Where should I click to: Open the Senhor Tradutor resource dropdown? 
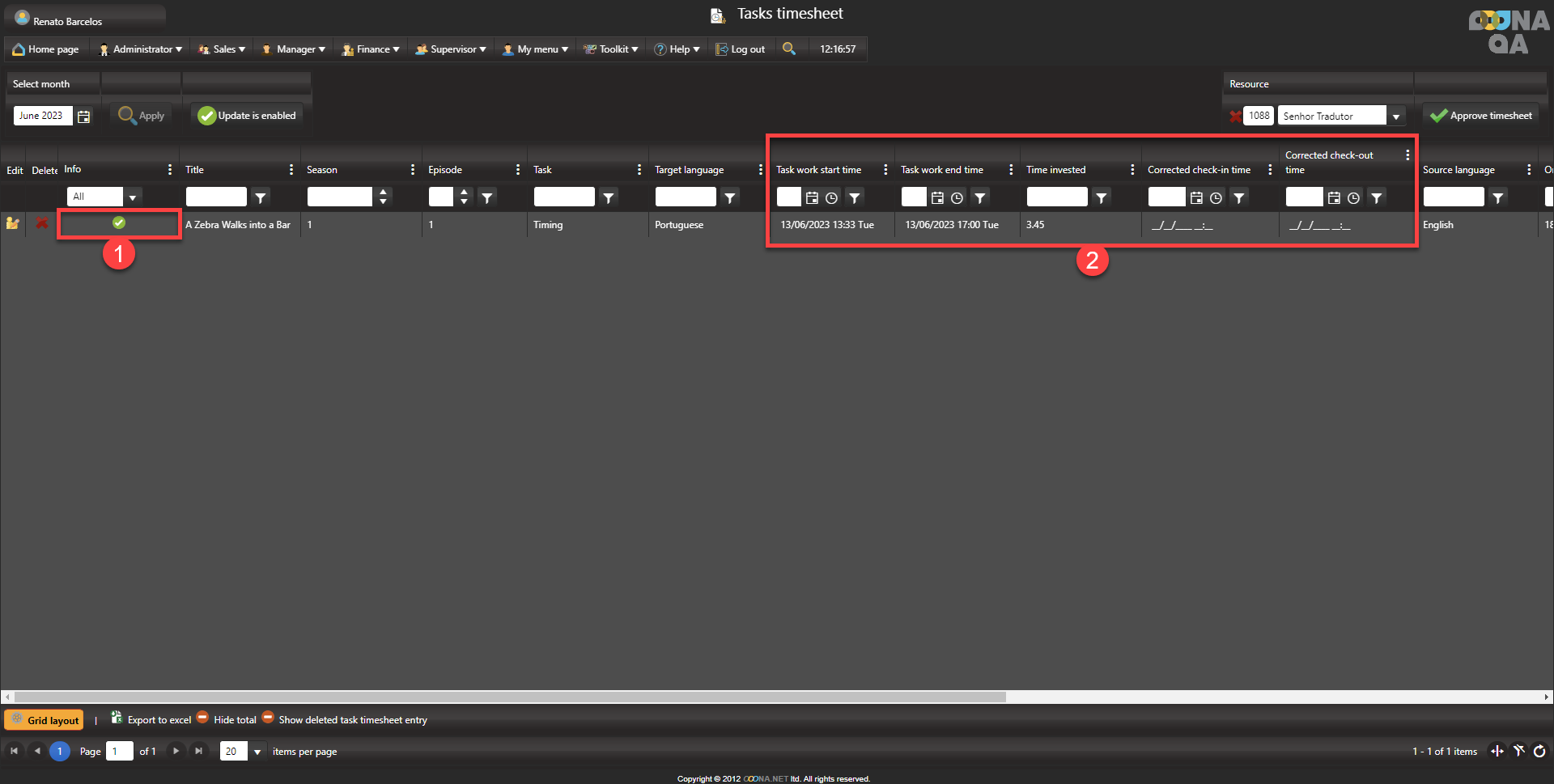tap(1395, 117)
